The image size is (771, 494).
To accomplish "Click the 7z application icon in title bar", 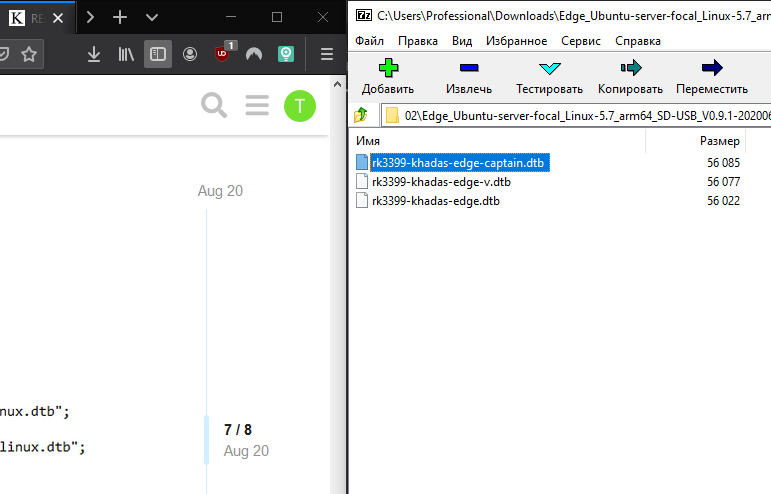I will tap(364, 15).
